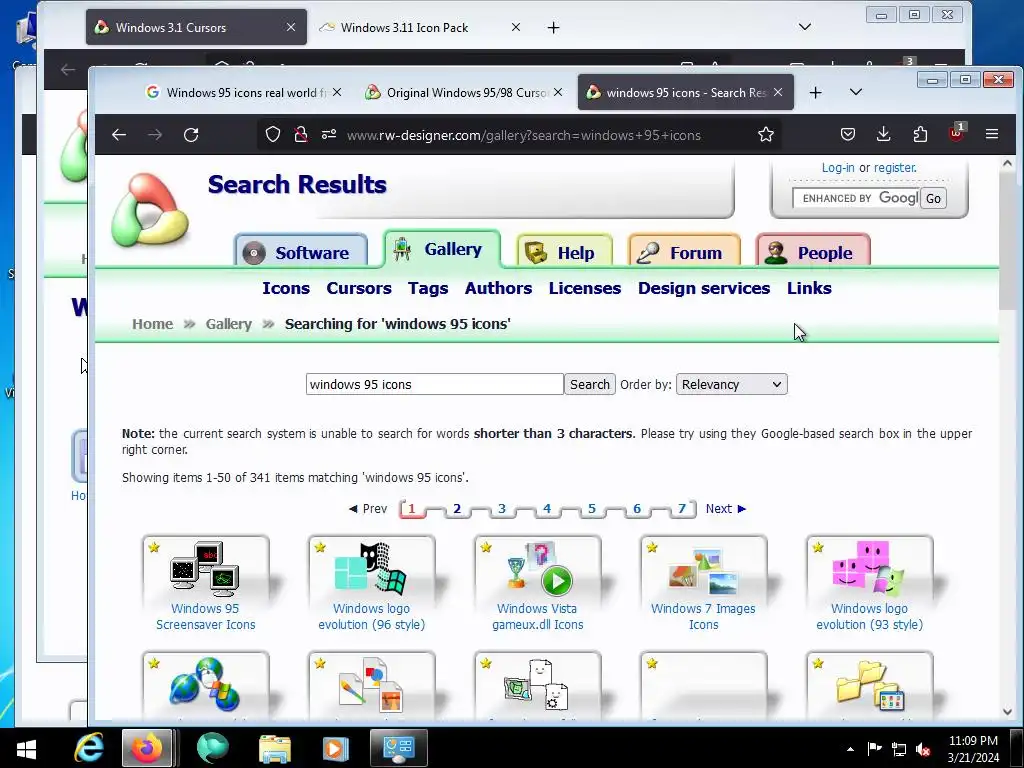Click the muted volume tray icon
The image size is (1024, 768).
pyautogui.click(x=923, y=750)
